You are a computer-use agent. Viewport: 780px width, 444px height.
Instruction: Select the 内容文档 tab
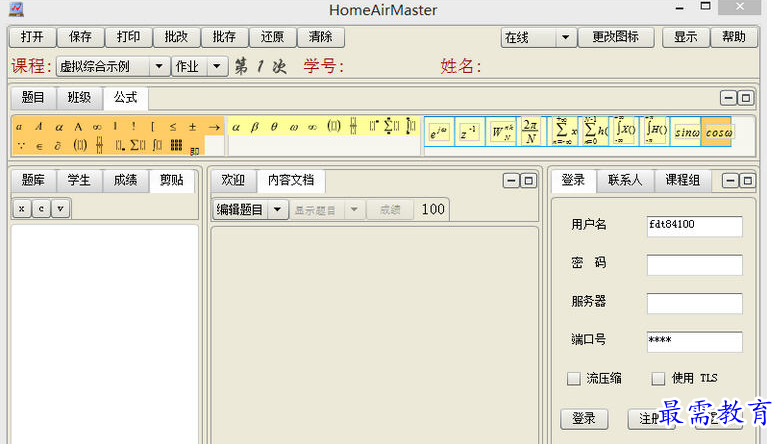pyautogui.click(x=291, y=180)
